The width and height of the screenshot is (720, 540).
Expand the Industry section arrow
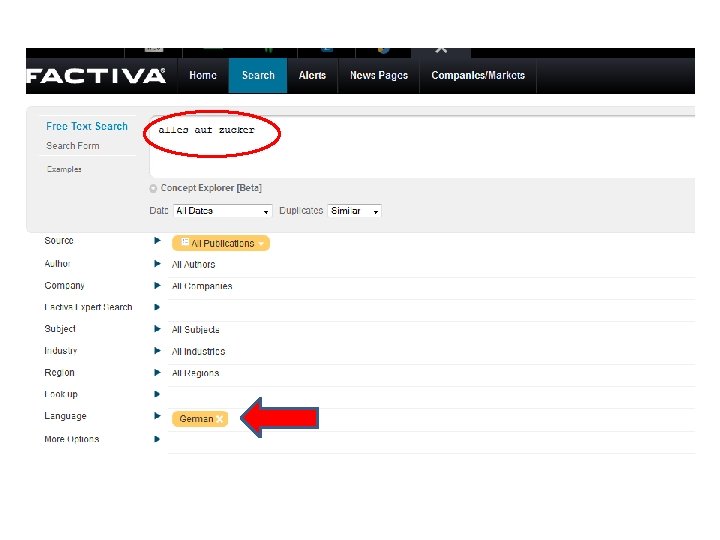click(157, 351)
